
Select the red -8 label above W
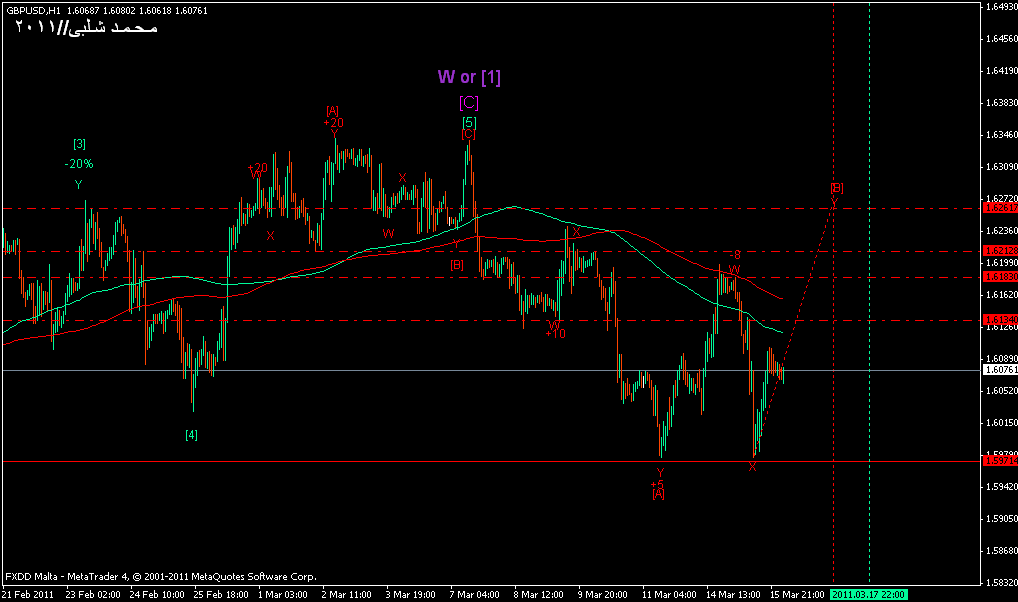pos(735,255)
